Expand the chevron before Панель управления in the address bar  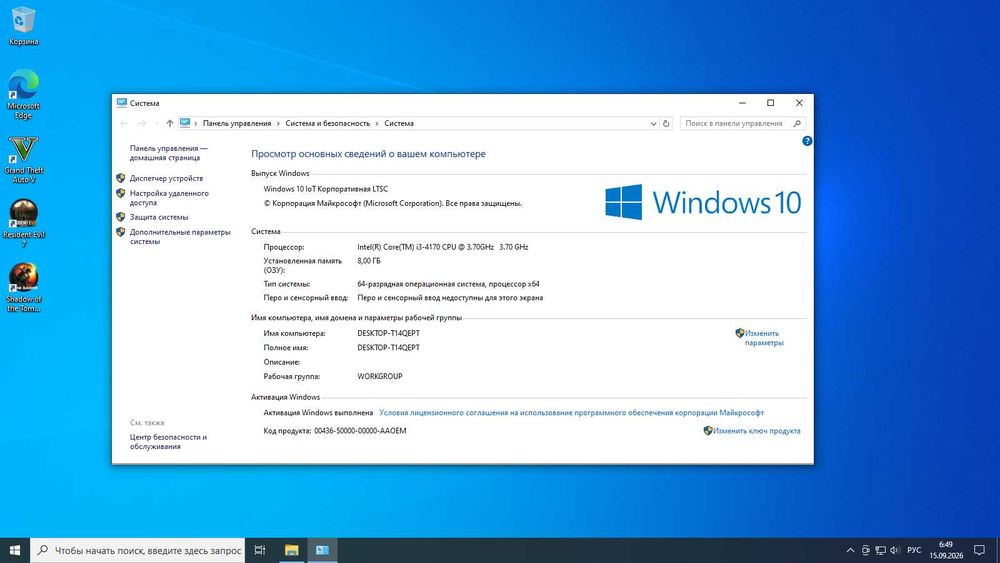point(196,123)
